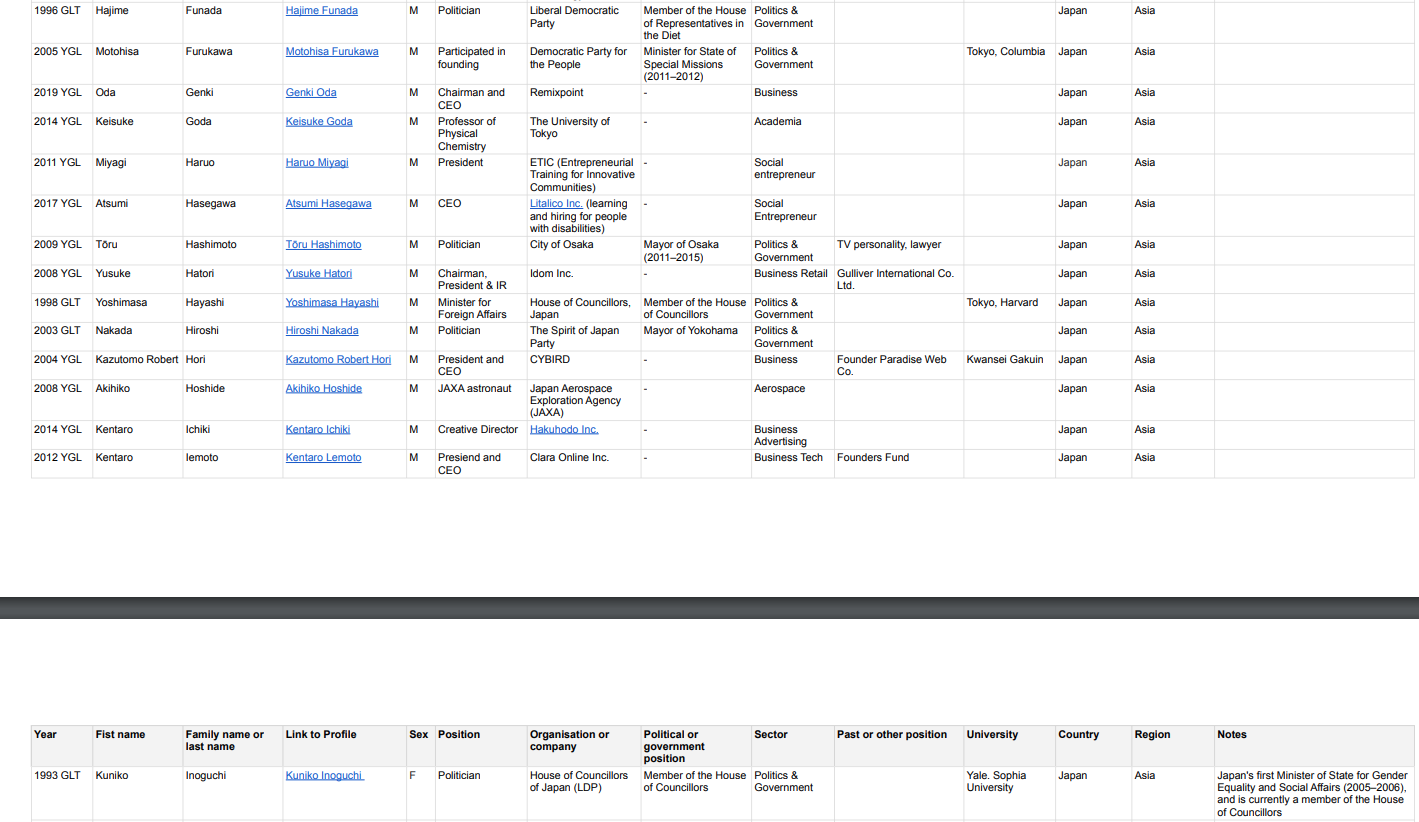Screen dimensions: 1419x822
Task: Click the 'Political or government position' header
Action: (696, 746)
